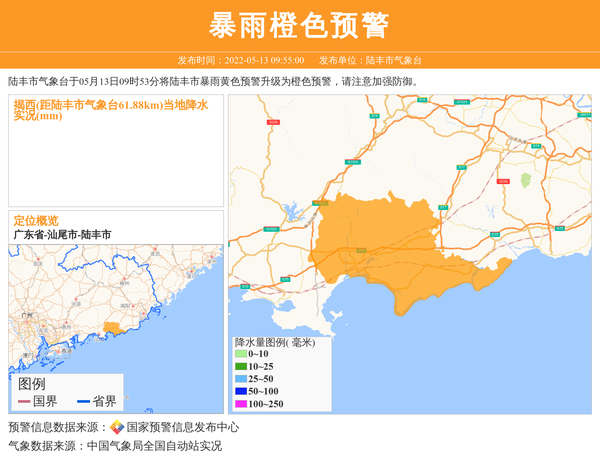600x471 pixels.
Task: Click the blue 省界 line symbol in legend
Action: 83,401
